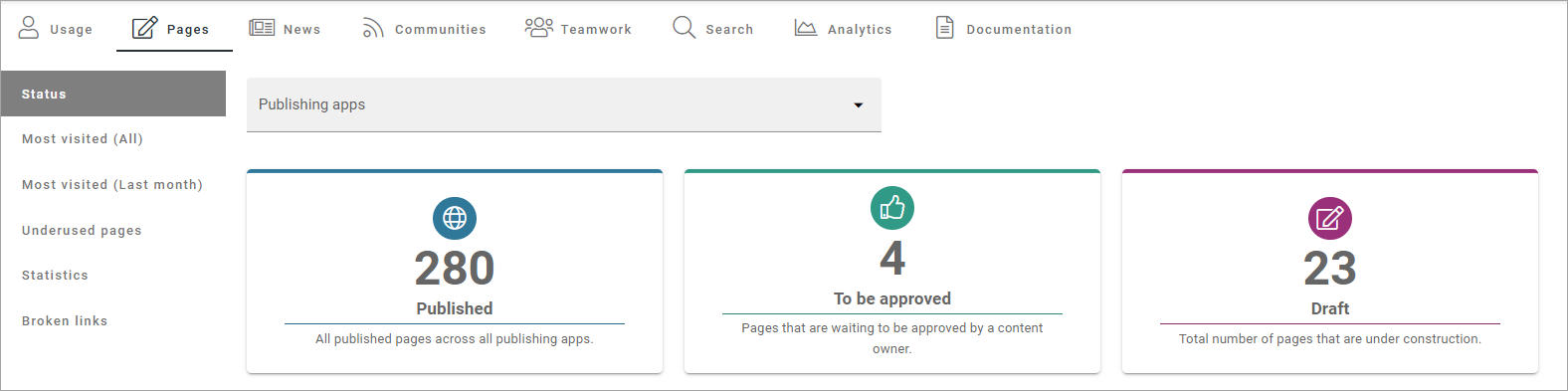Open the Usage tab label
This screenshot has height=391, width=1568.
tap(72, 30)
